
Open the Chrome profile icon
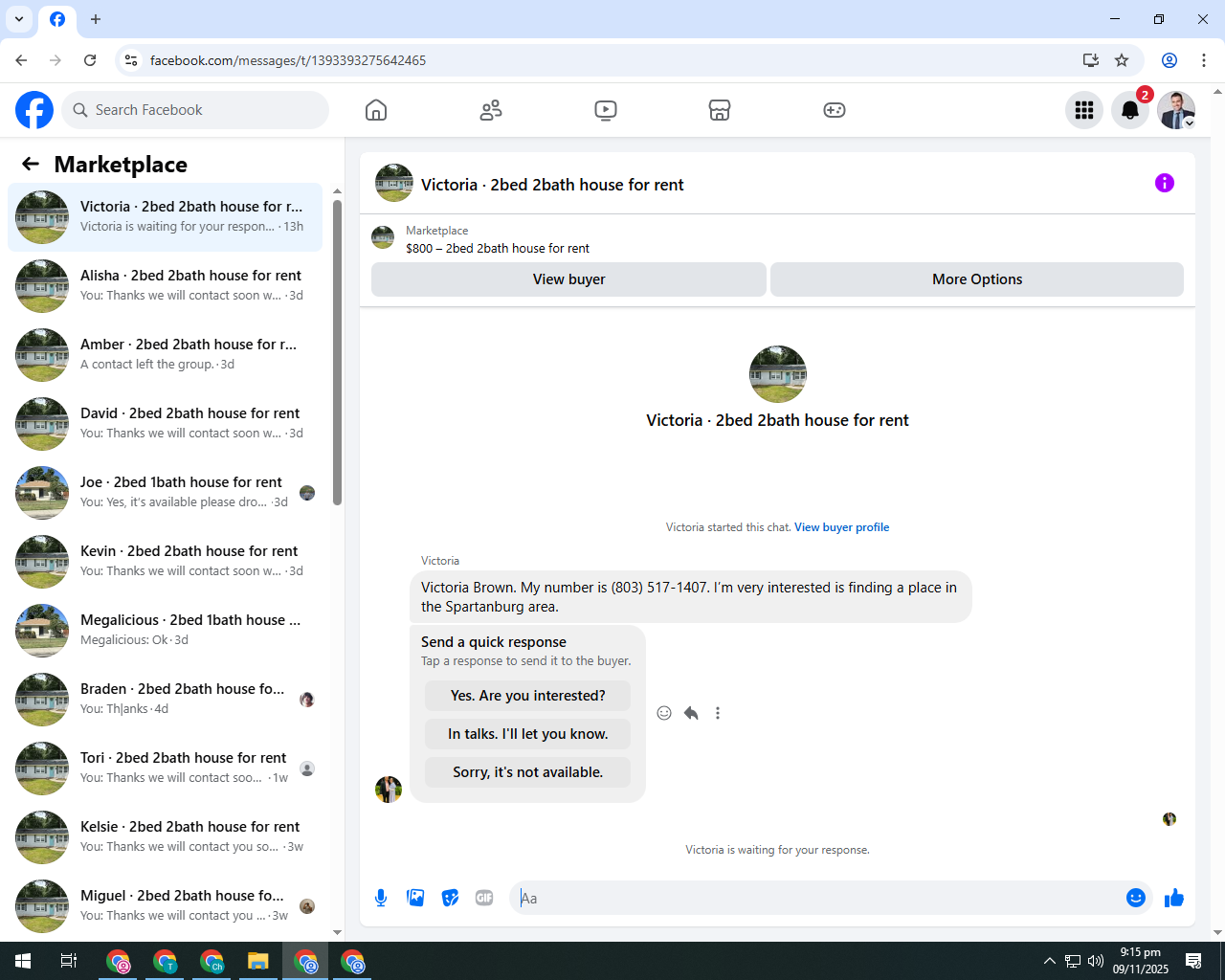(1169, 60)
